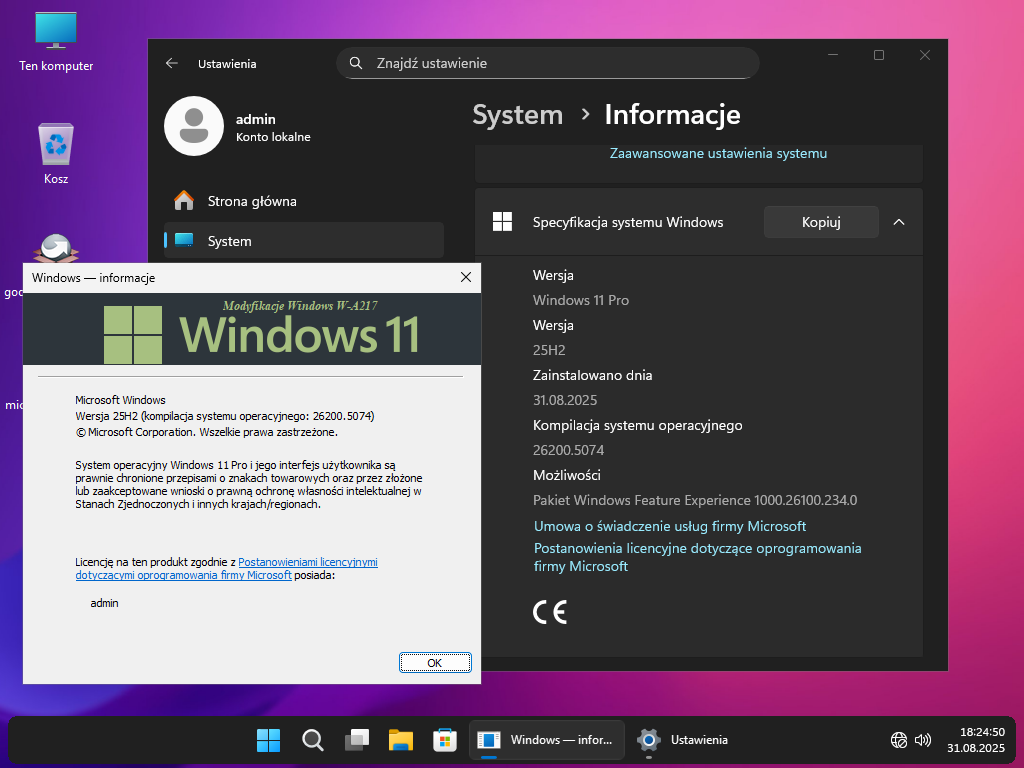The image size is (1024, 768).
Task: Launch File Explorer from the taskbar
Action: click(x=401, y=740)
